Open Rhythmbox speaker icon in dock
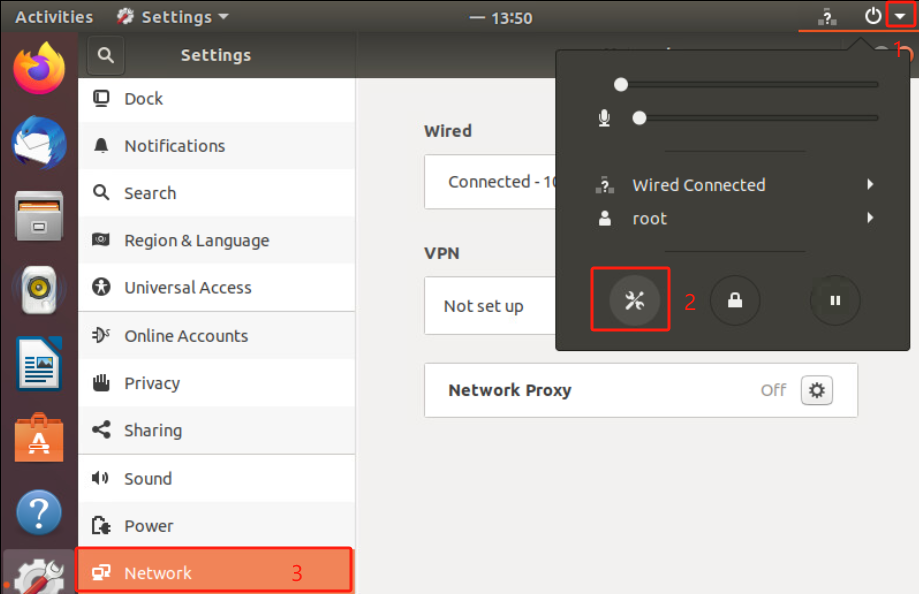 click(39, 290)
